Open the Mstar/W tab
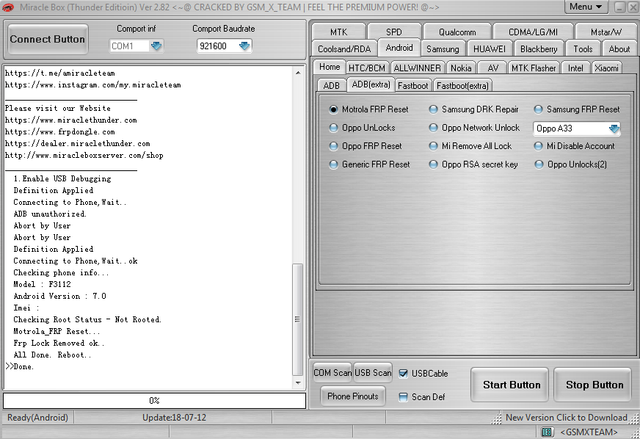The height and width of the screenshot is (439, 640). click(x=606, y=32)
